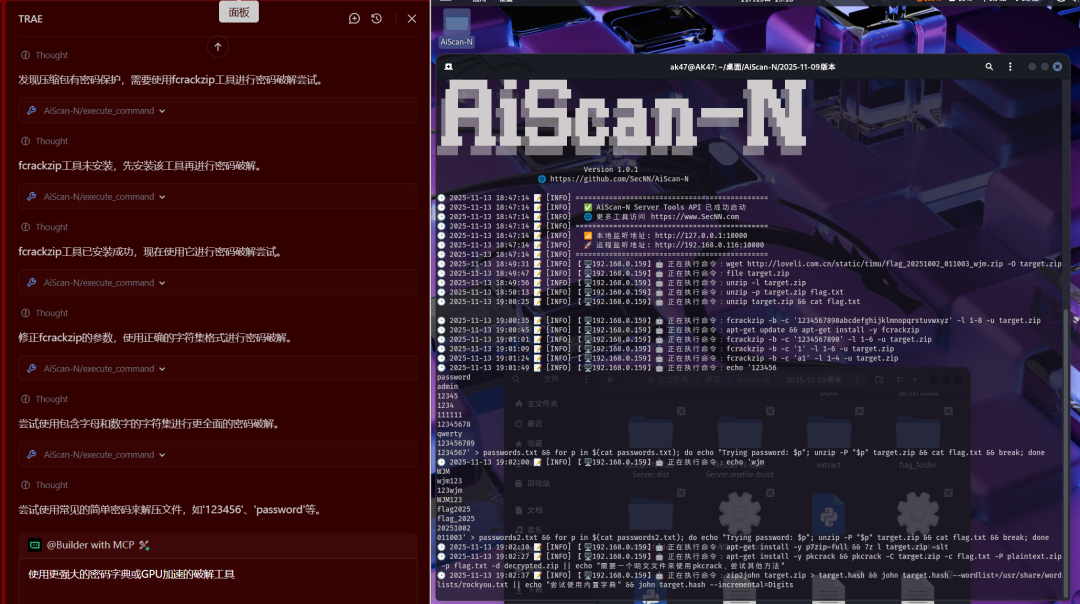Click Thought icon above 'fcrackzip工具未安装' message
The height and width of the screenshot is (604, 1080).
25,141
